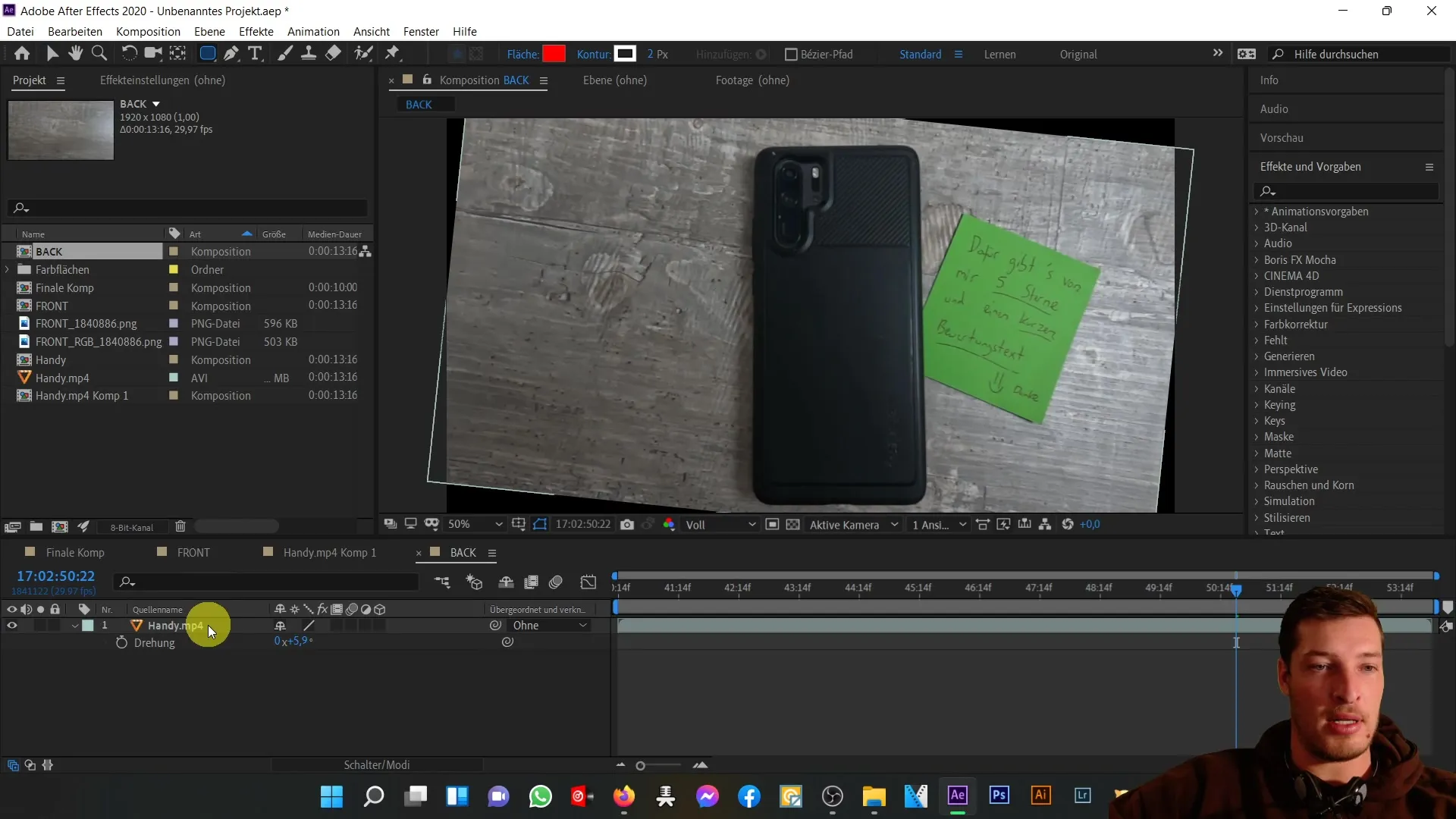Switch to the Finale Komp tab

tap(75, 552)
